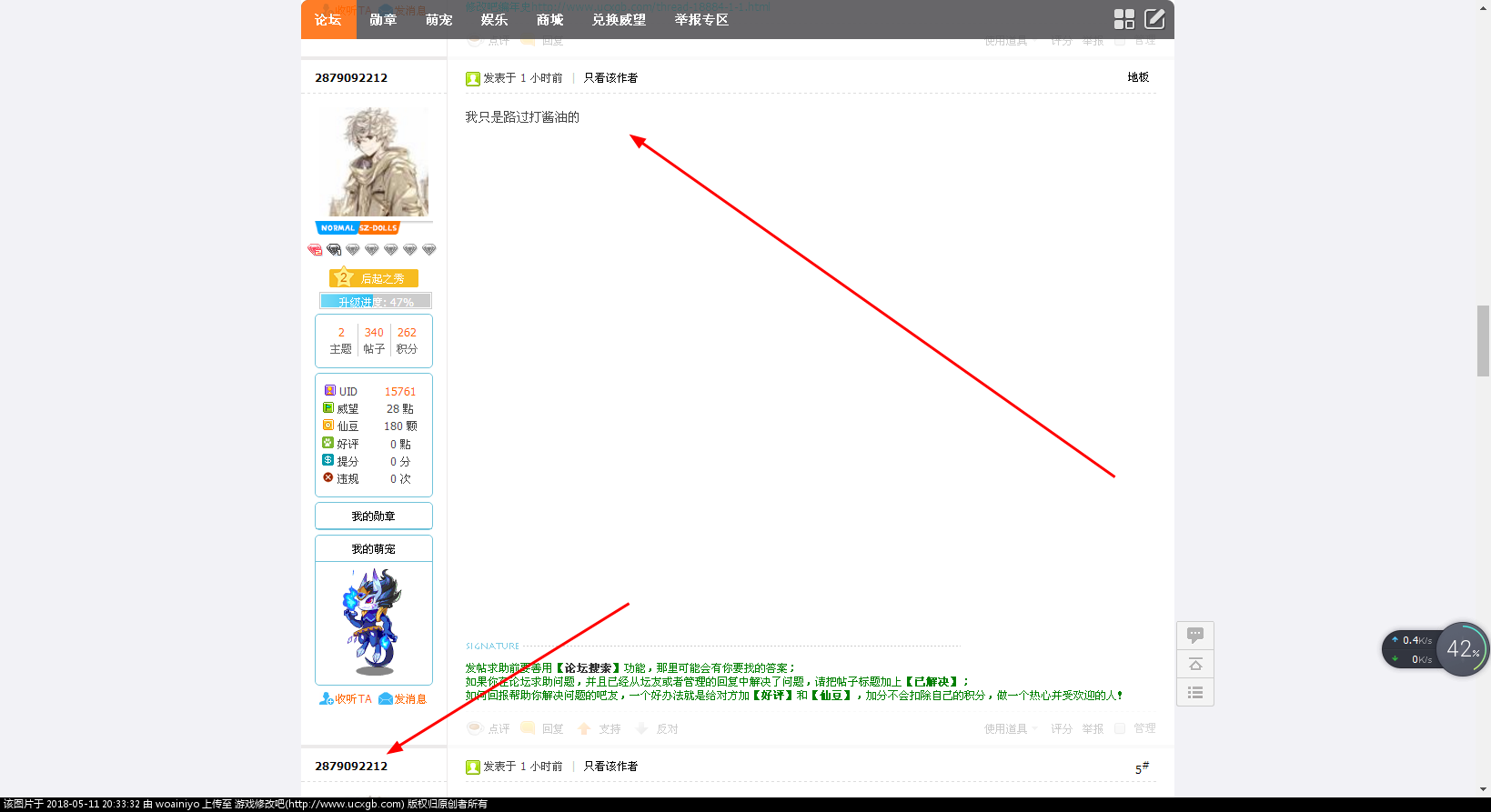1491x812 pixels.
Task: Click the floating quick reply bubble icon
Action: (x=1195, y=635)
